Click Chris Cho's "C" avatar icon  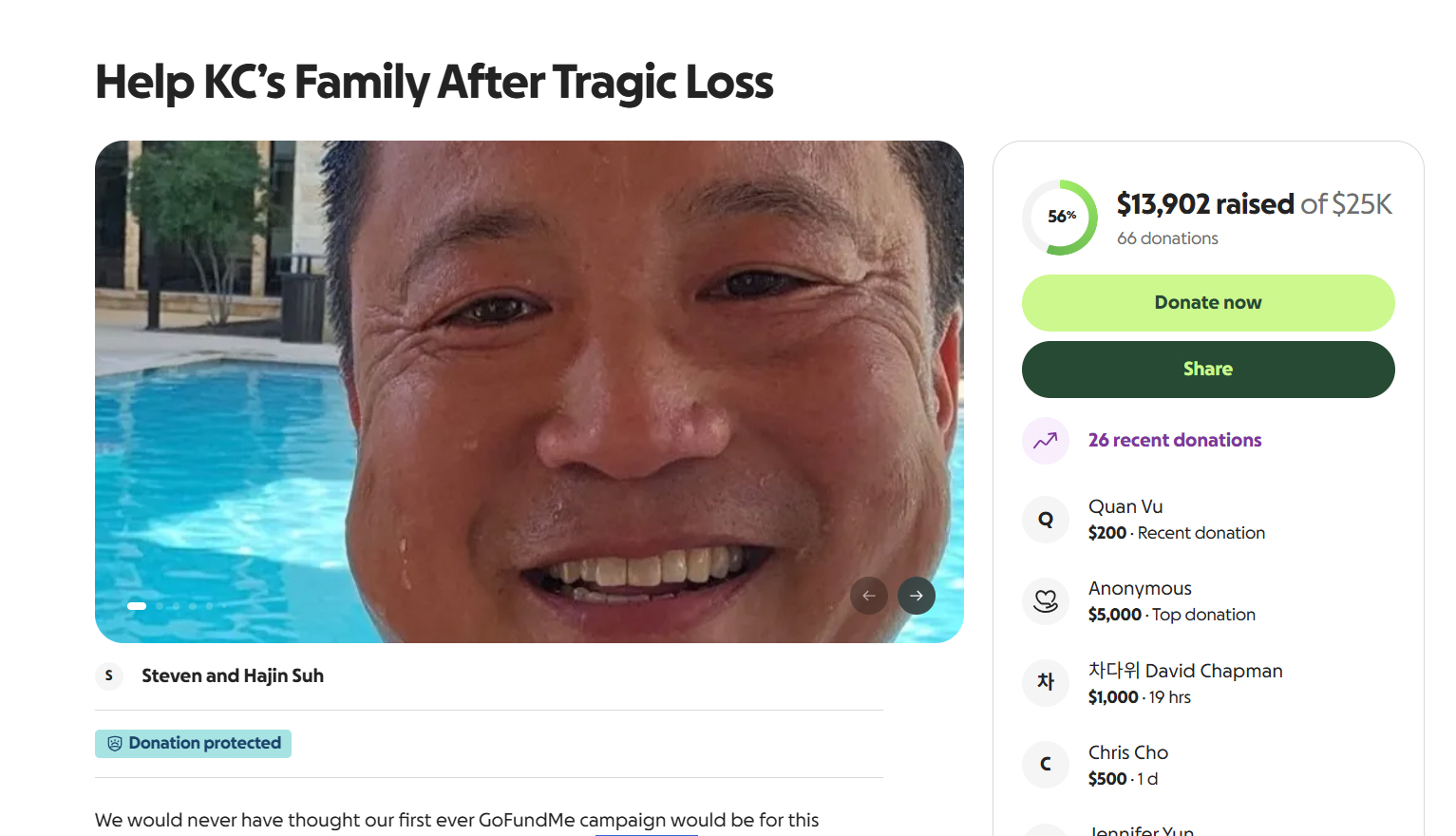pos(1046,765)
